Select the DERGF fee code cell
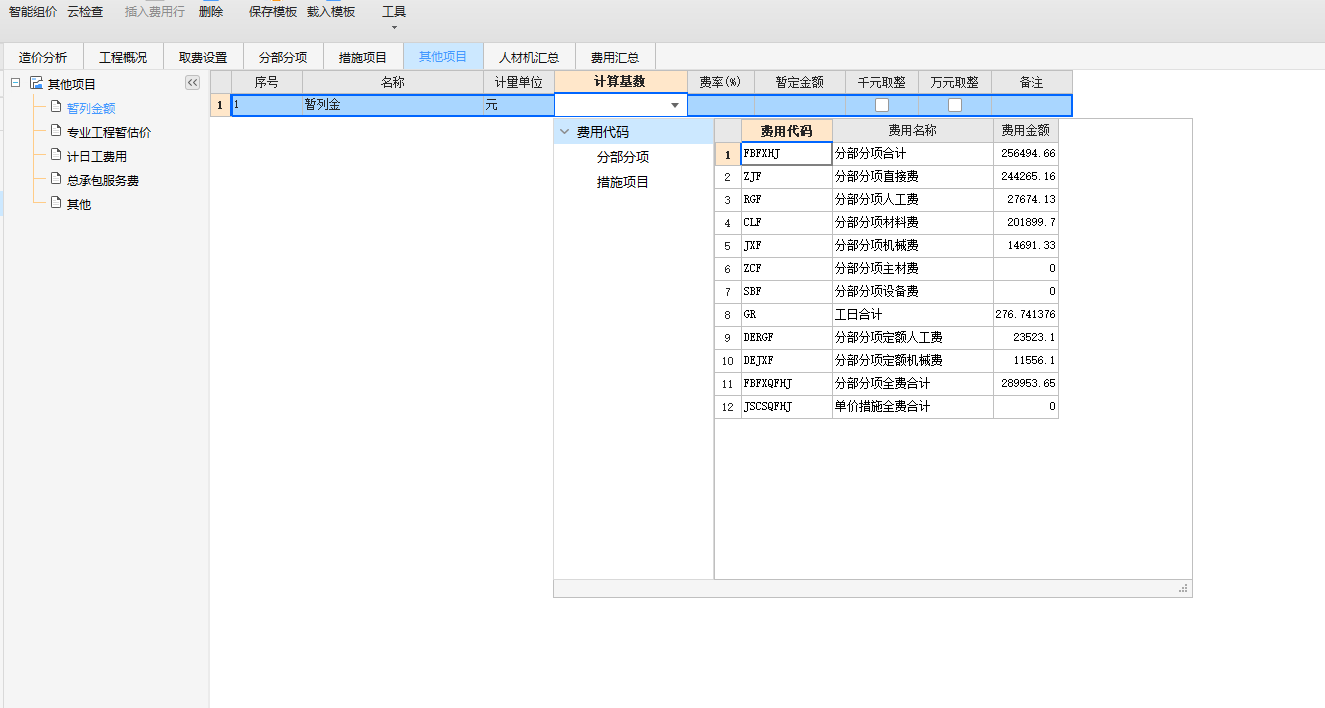1325x708 pixels. click(787, 338)
